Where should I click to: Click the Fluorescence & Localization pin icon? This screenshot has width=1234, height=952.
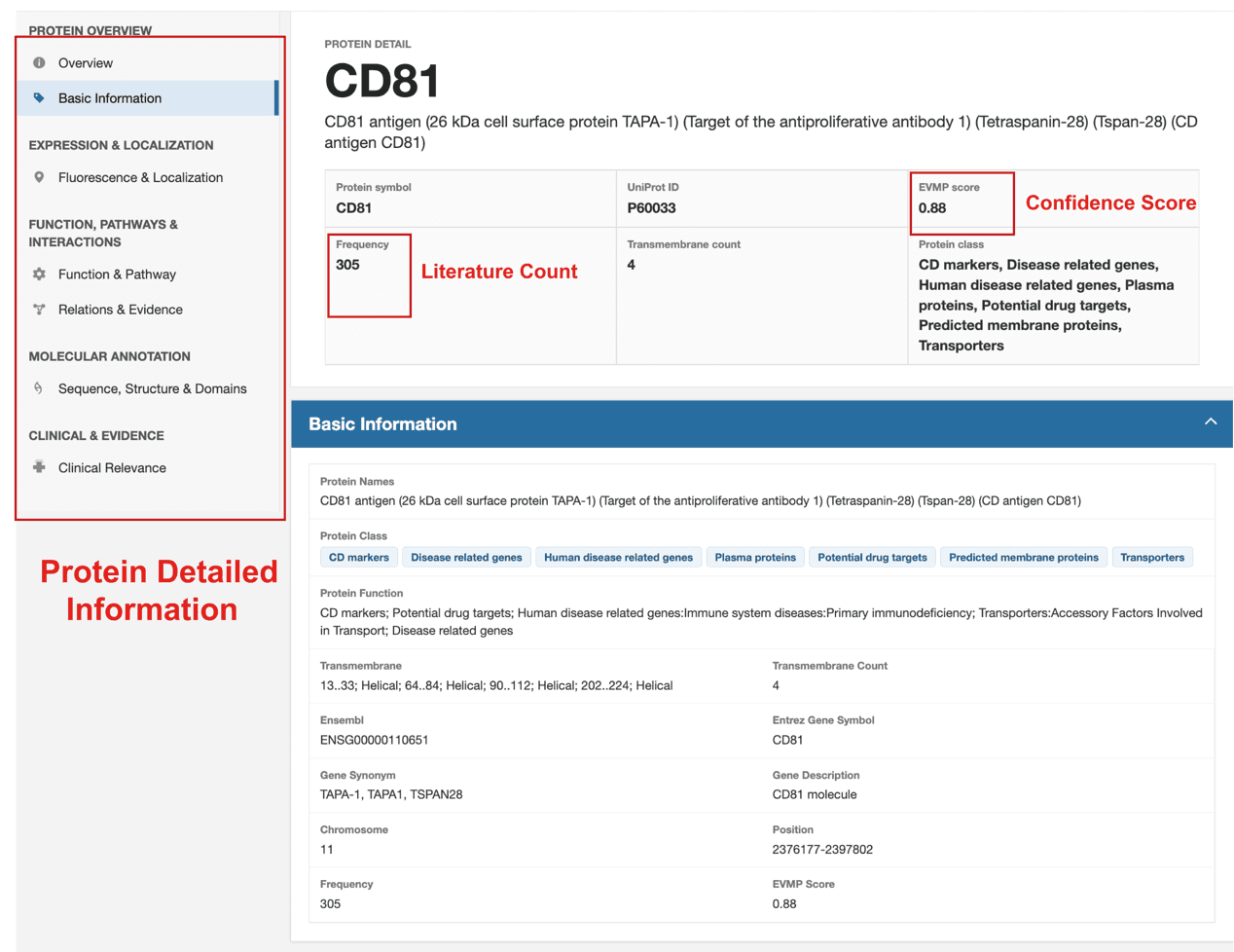39,177
